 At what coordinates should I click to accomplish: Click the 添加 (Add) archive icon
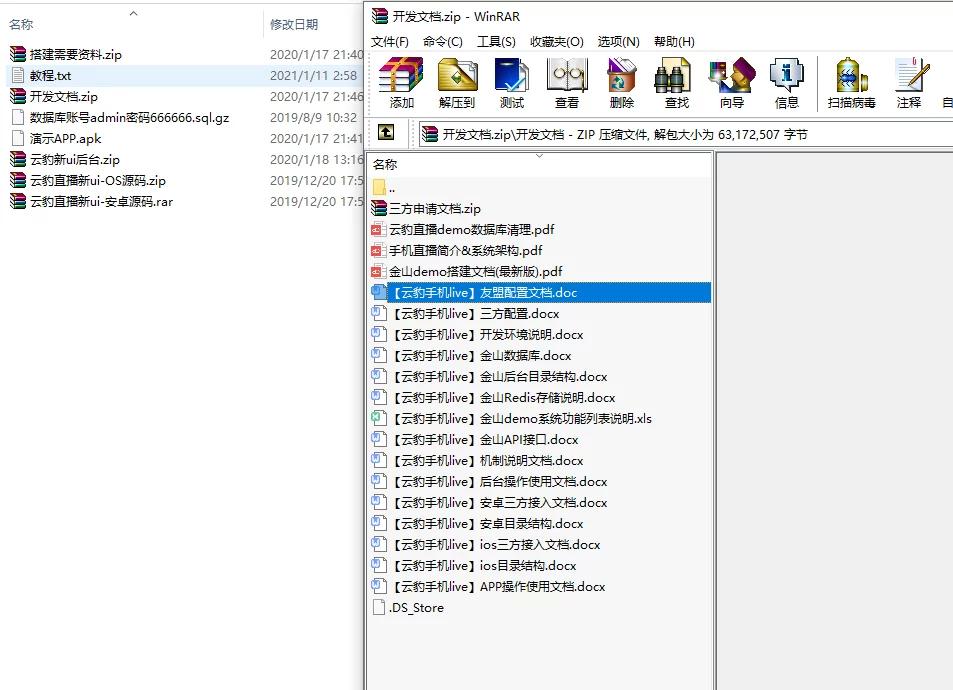point(400,82)
